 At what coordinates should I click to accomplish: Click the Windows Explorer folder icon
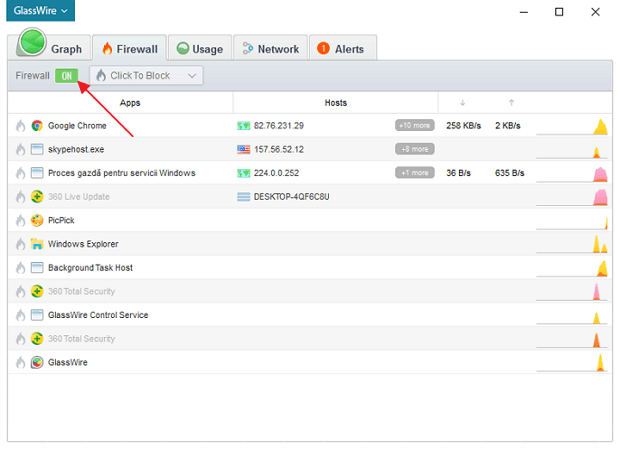pos(37,244)
